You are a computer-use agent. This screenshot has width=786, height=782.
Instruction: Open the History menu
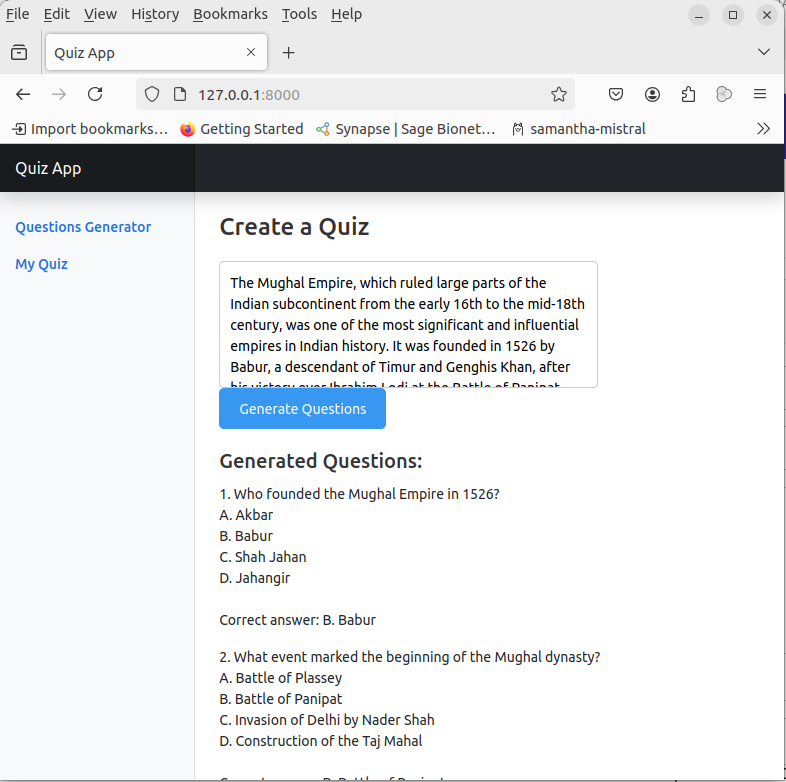coord(155,14)
